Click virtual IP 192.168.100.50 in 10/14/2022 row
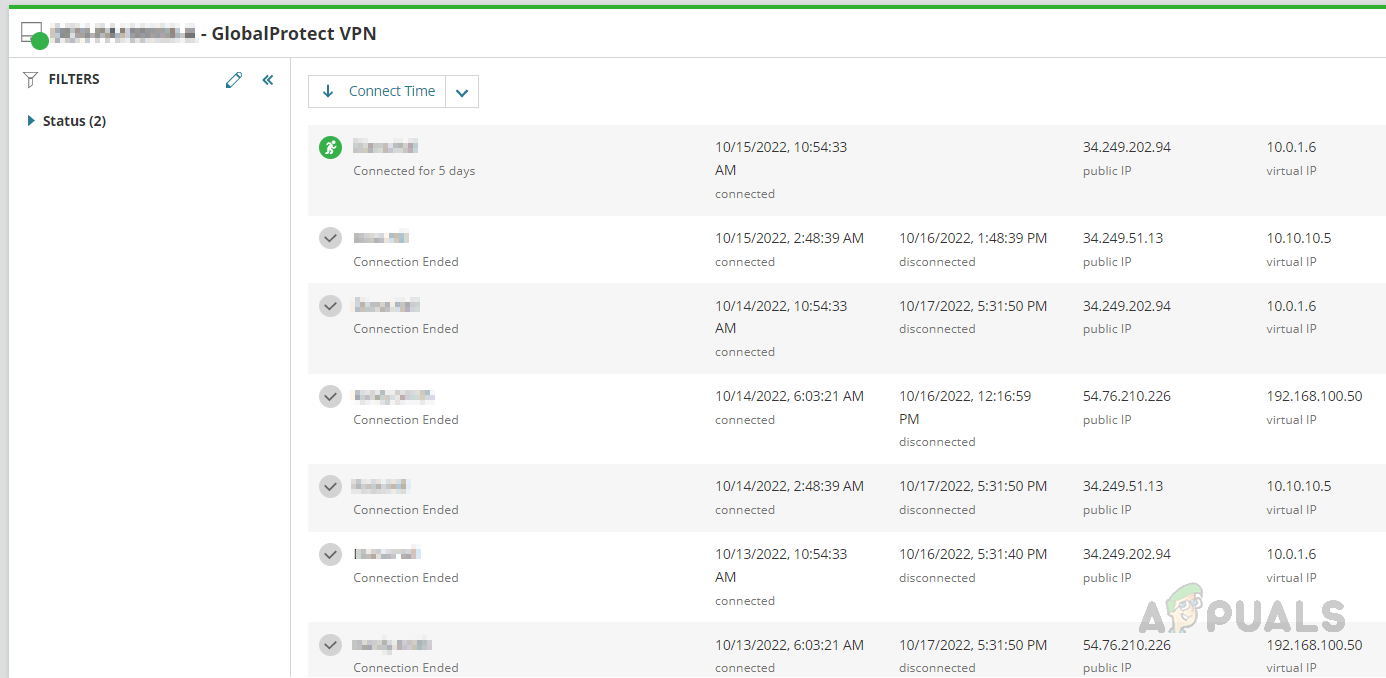1386x678 pixels. click(1314, 396)
